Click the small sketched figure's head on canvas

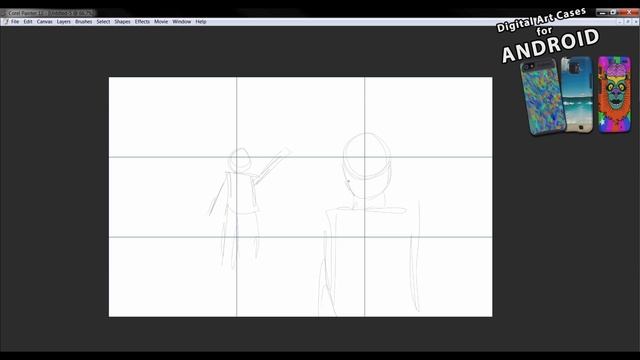(240, 160)
